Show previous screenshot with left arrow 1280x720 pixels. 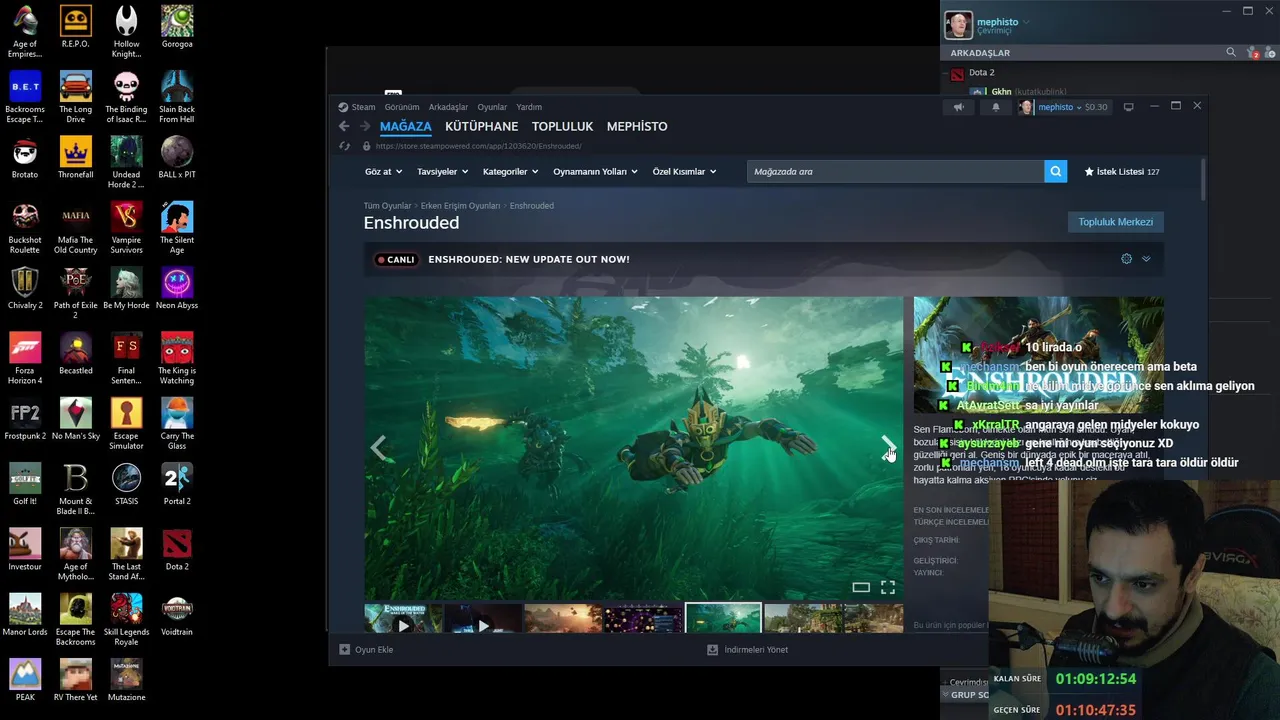(378, 447)
